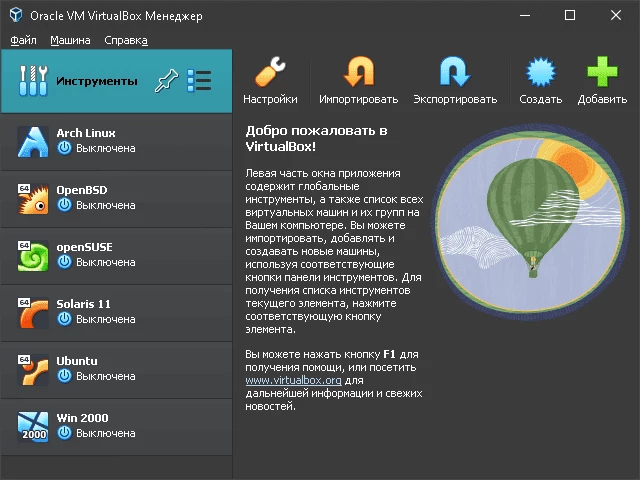Select the Solaris 11 machine name

(83, 304)
